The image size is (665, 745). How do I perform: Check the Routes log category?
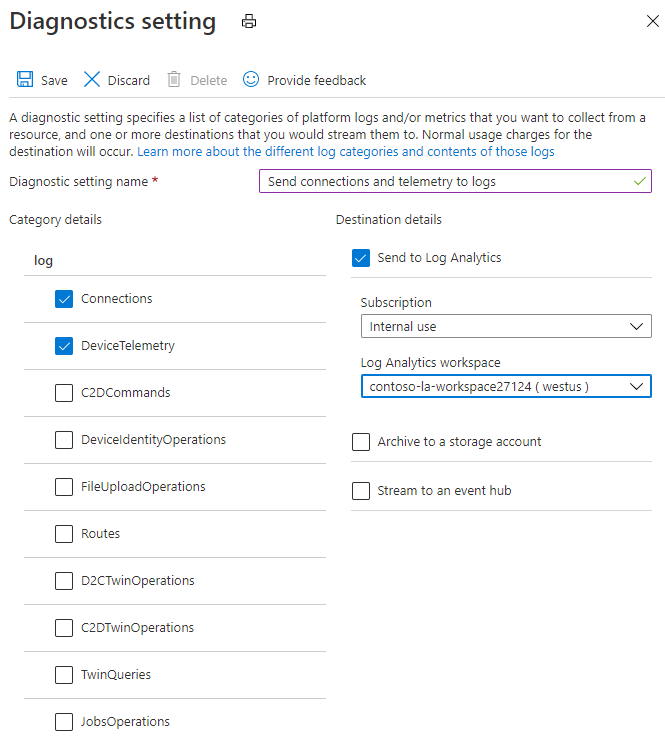(x=64, y=534)
